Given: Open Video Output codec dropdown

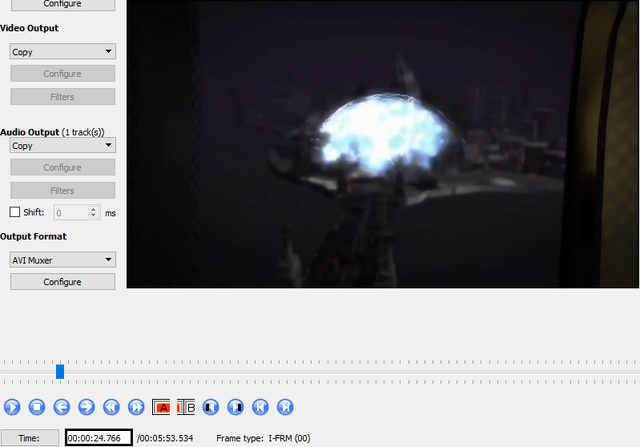Looking at the screenshot, I should pos(62,51).
